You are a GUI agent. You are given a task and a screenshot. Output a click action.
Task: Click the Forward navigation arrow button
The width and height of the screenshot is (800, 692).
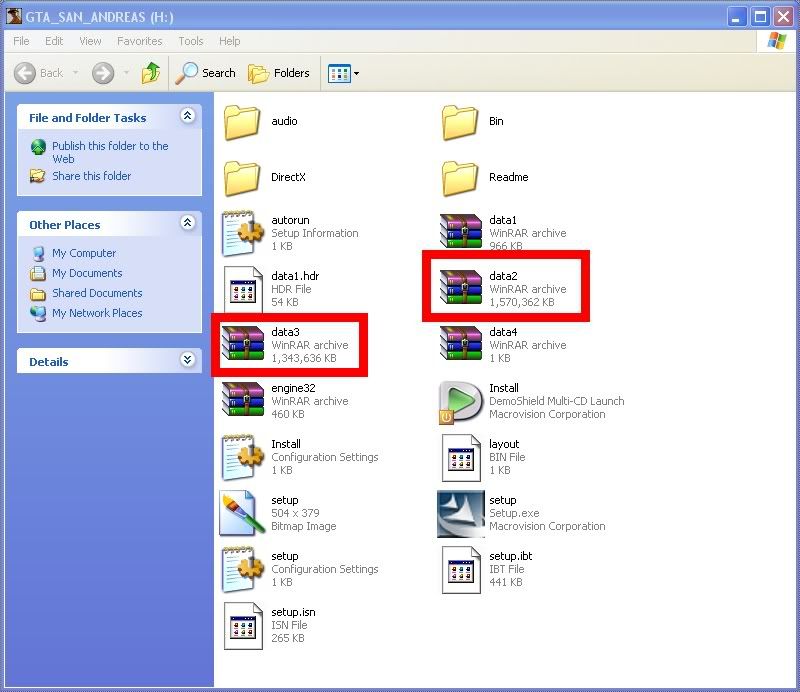point(103,73)
